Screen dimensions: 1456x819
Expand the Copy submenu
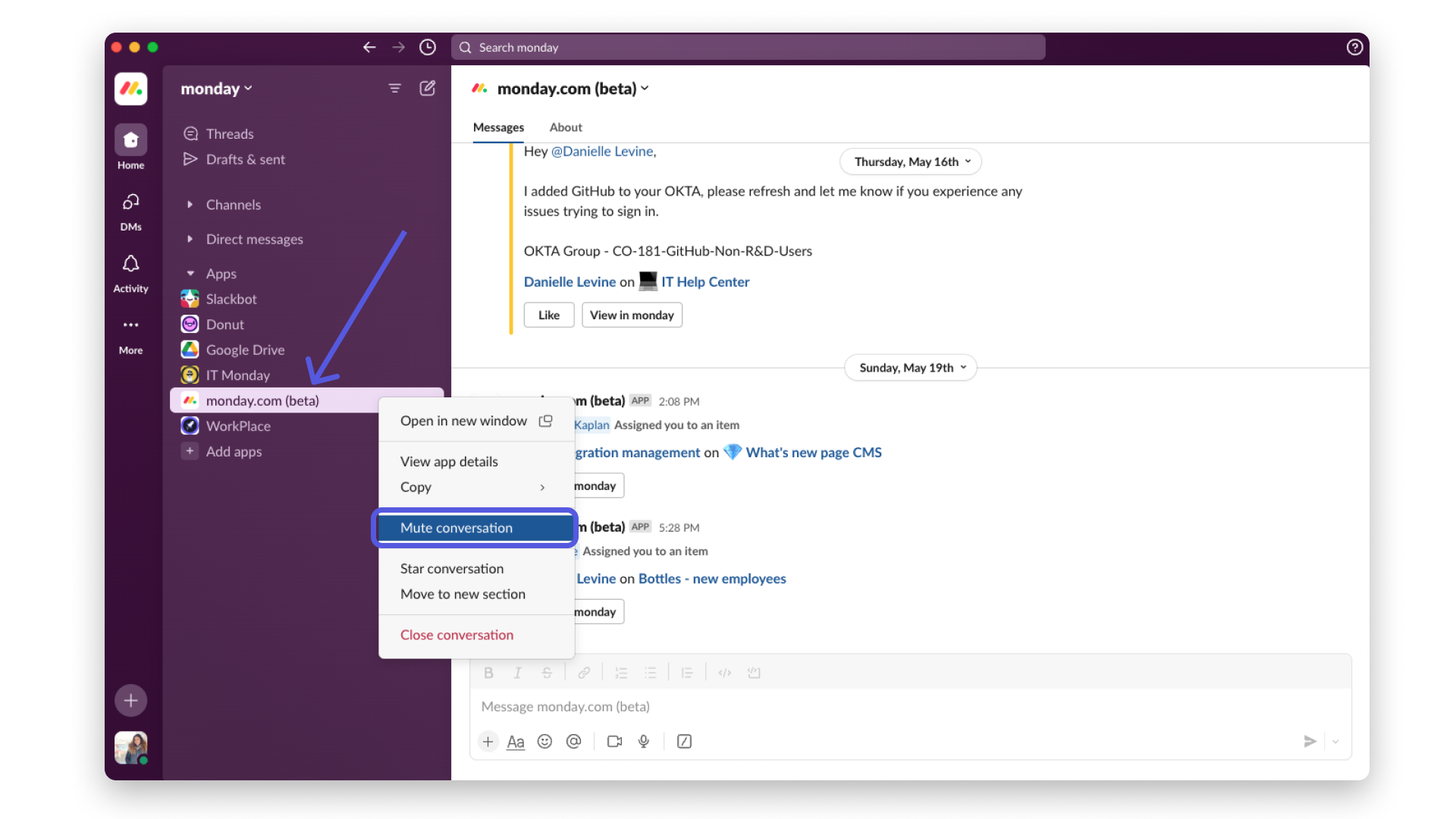coord(476,487)
